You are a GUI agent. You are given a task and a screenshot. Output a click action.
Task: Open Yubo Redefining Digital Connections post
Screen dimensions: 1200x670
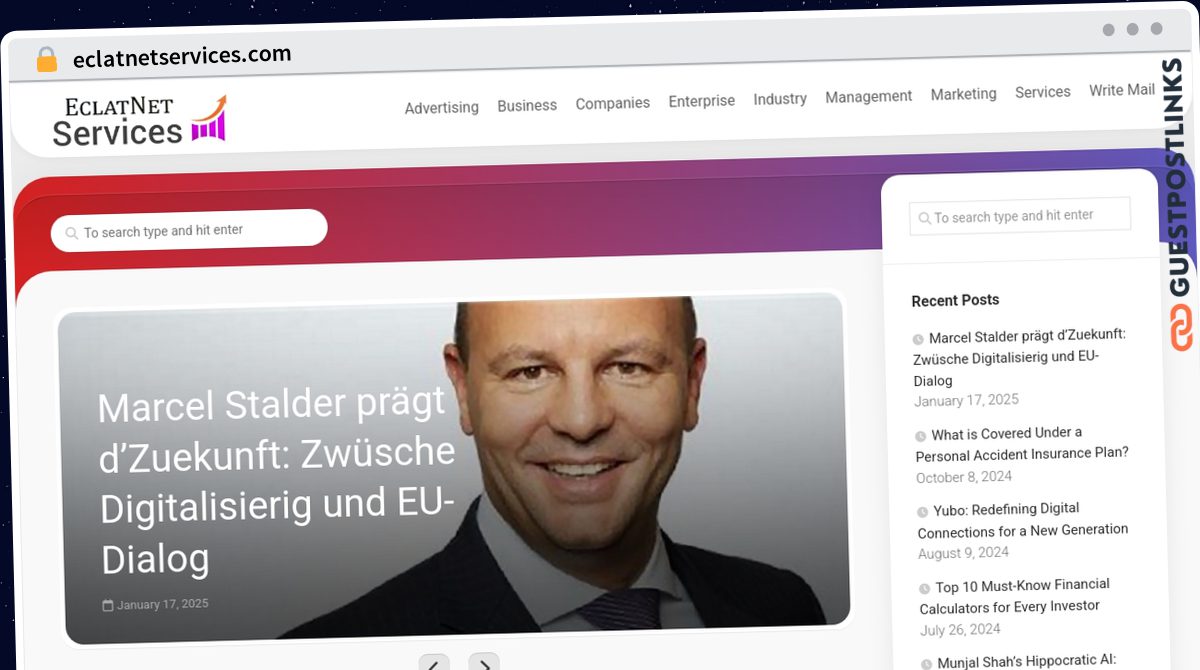1023,520
